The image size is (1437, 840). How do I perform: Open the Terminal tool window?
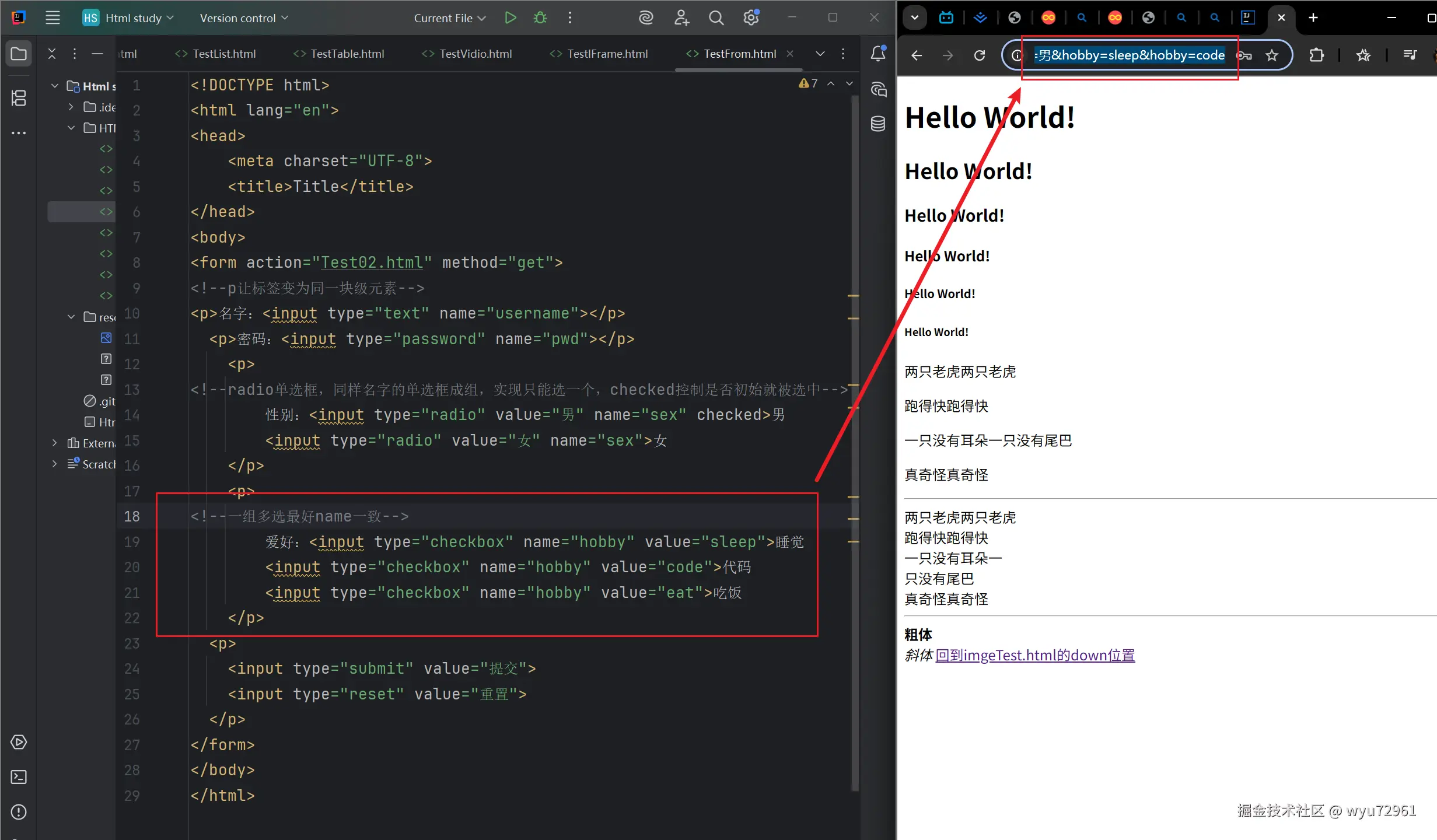(x=19, y=777)
